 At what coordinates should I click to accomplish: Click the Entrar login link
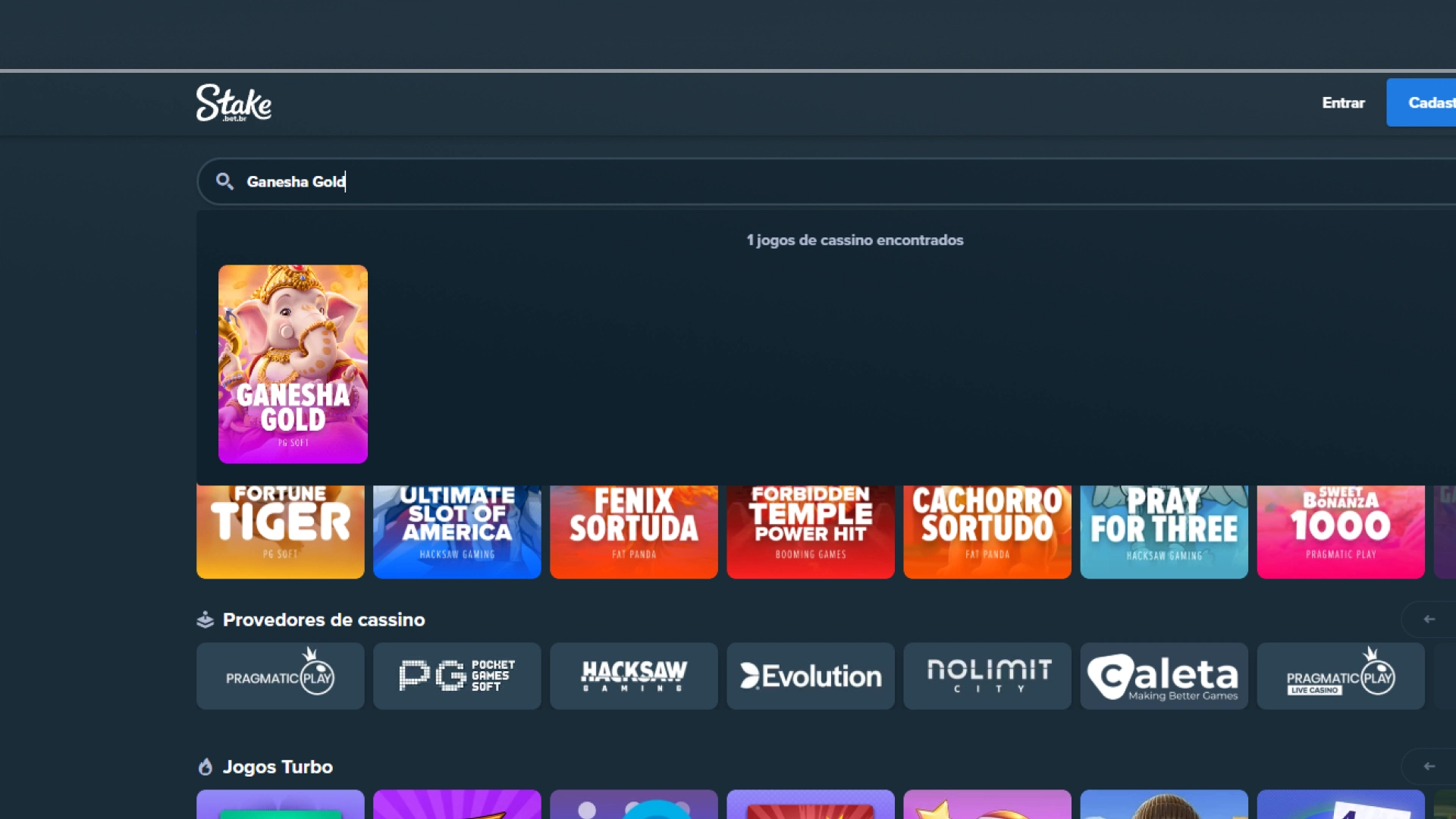[1343, 102]
